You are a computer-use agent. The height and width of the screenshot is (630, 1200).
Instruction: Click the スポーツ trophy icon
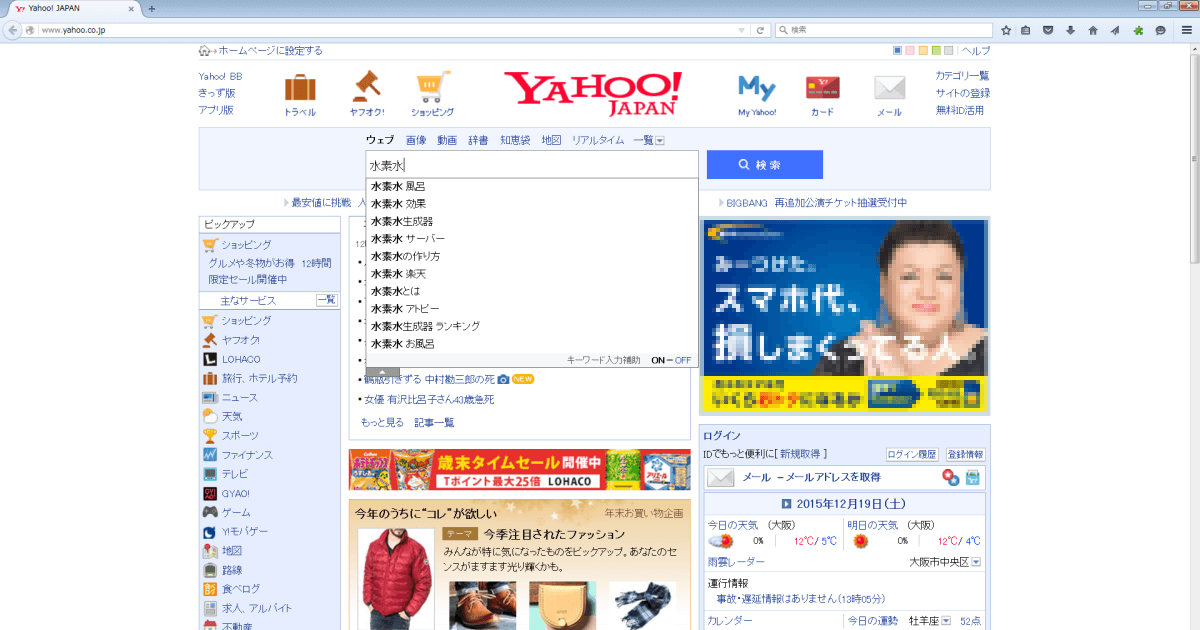[210, 436]
